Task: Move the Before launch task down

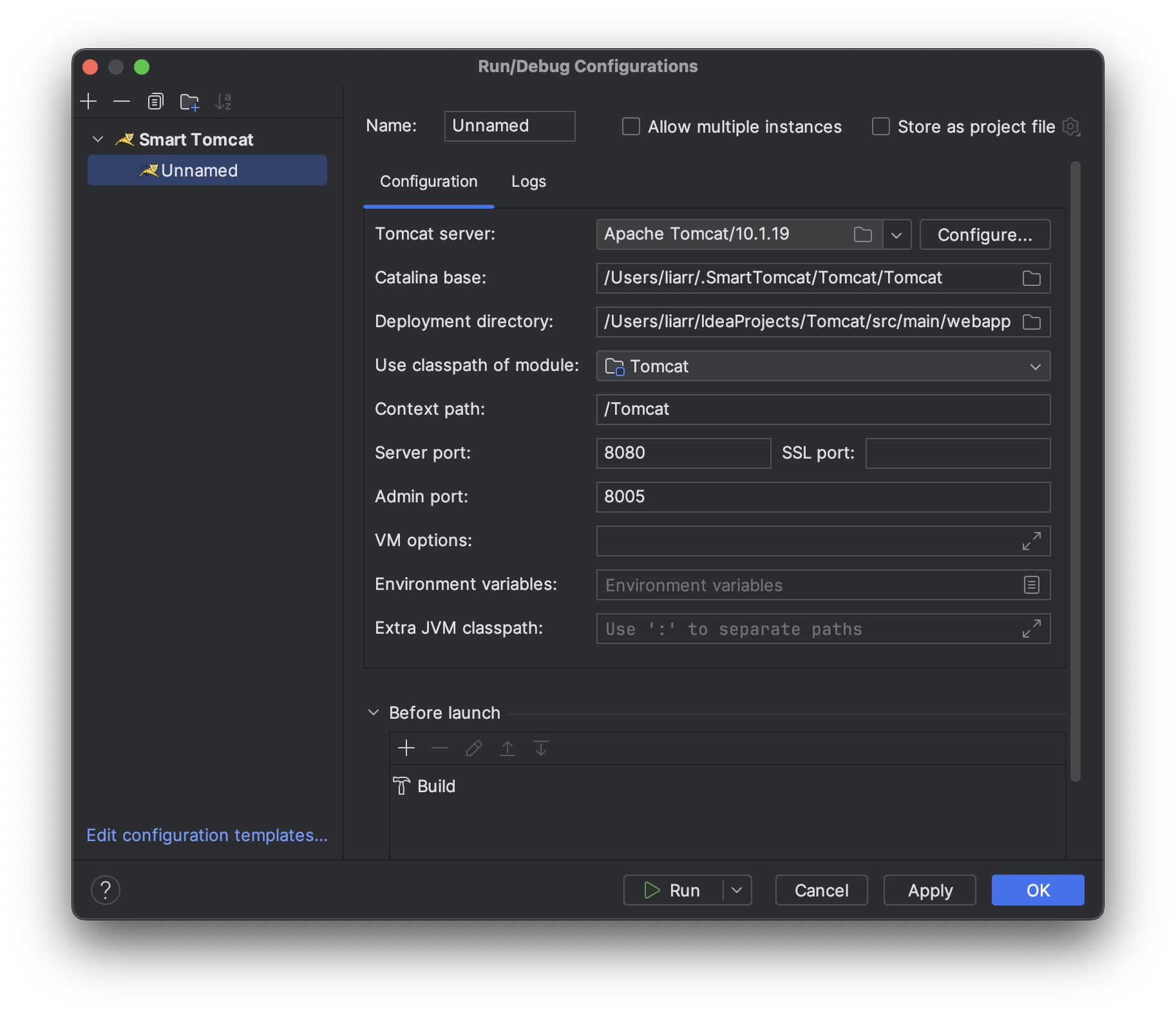Action: 541,748
